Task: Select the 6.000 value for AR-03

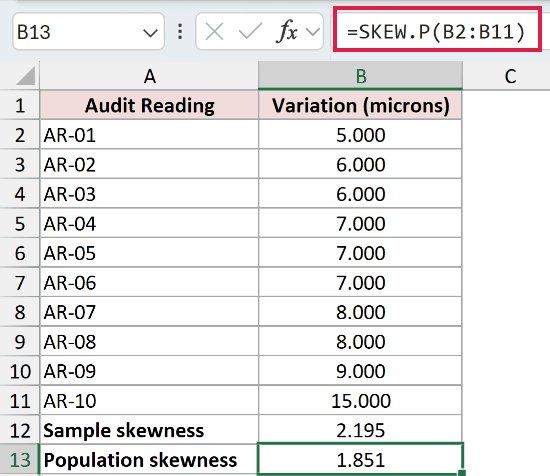Action: pos(360,194)
